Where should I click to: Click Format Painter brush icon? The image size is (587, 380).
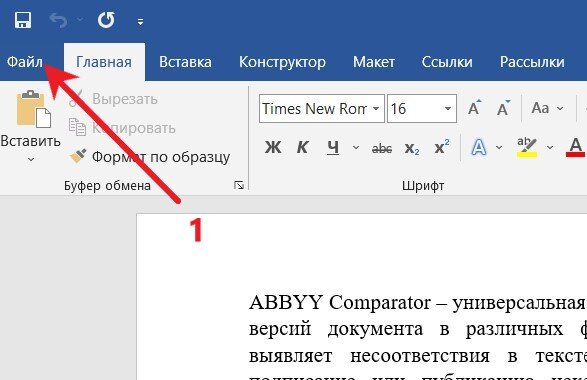tap(78, 156)
